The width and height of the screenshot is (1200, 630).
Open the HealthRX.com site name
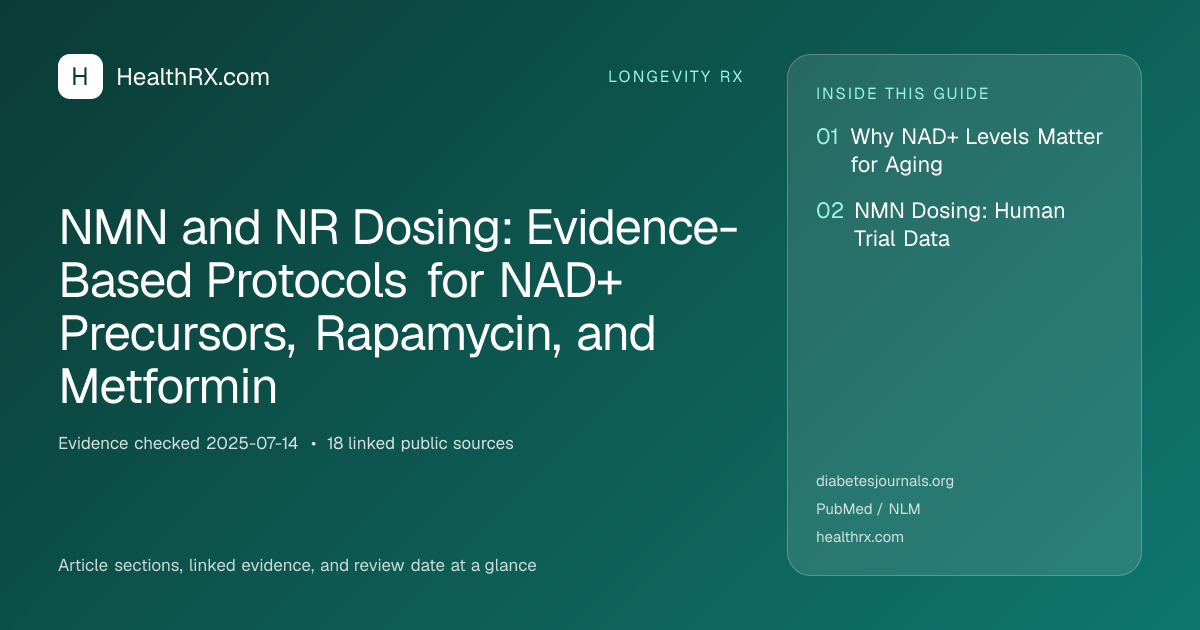[x=193, y=77]
